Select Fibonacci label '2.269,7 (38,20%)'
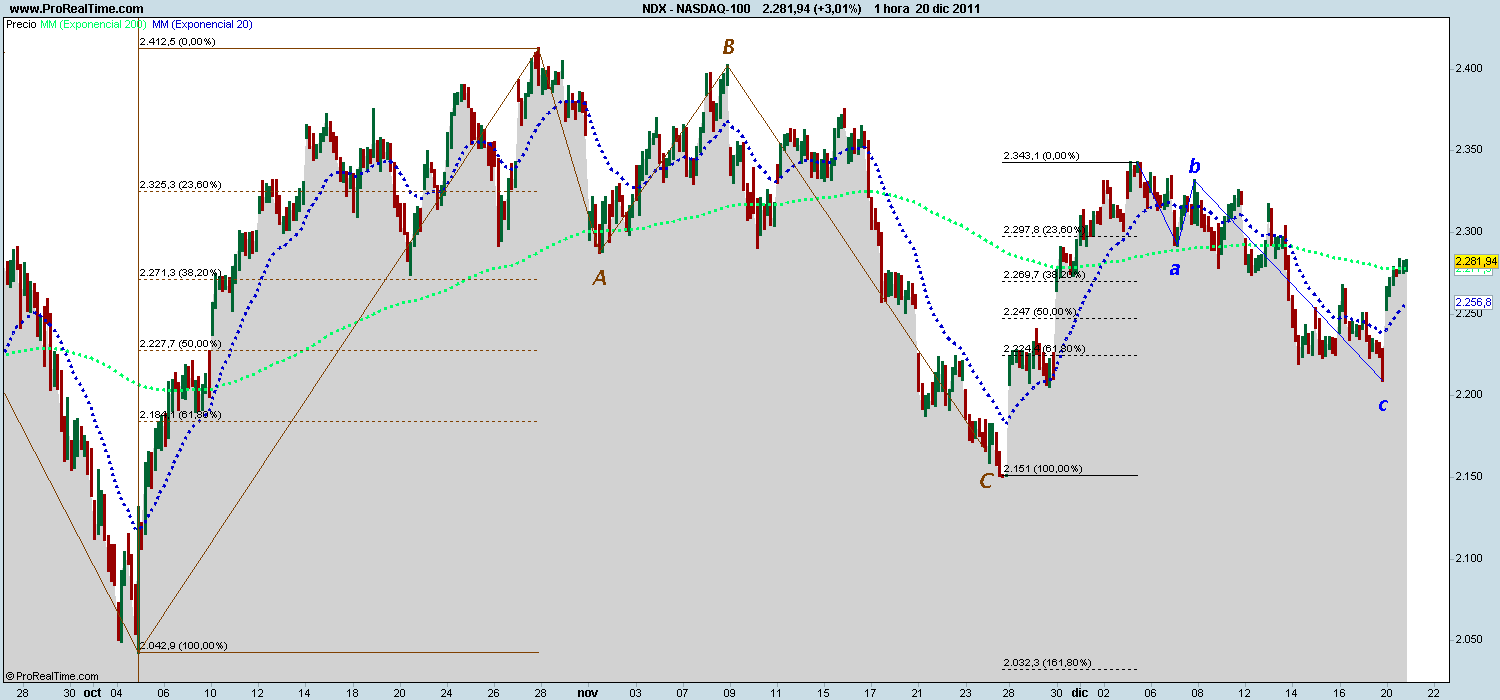This screenshot has height=700, width=1500. [x=1045, y=274]
